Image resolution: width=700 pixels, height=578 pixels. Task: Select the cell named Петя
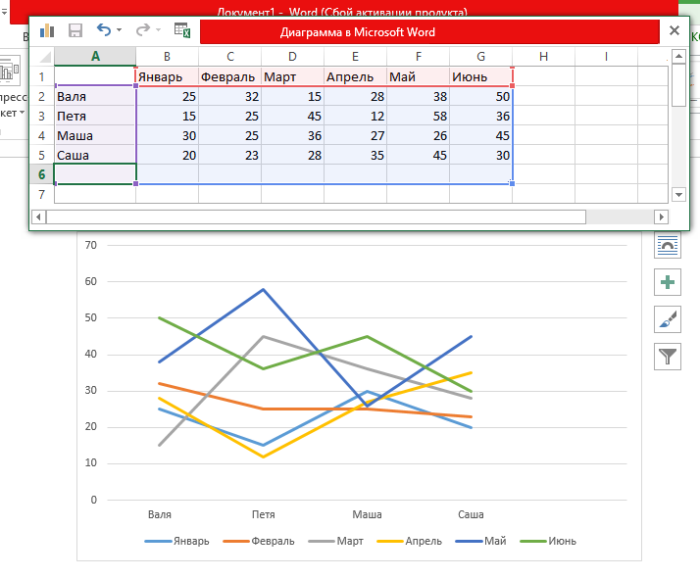95,116
